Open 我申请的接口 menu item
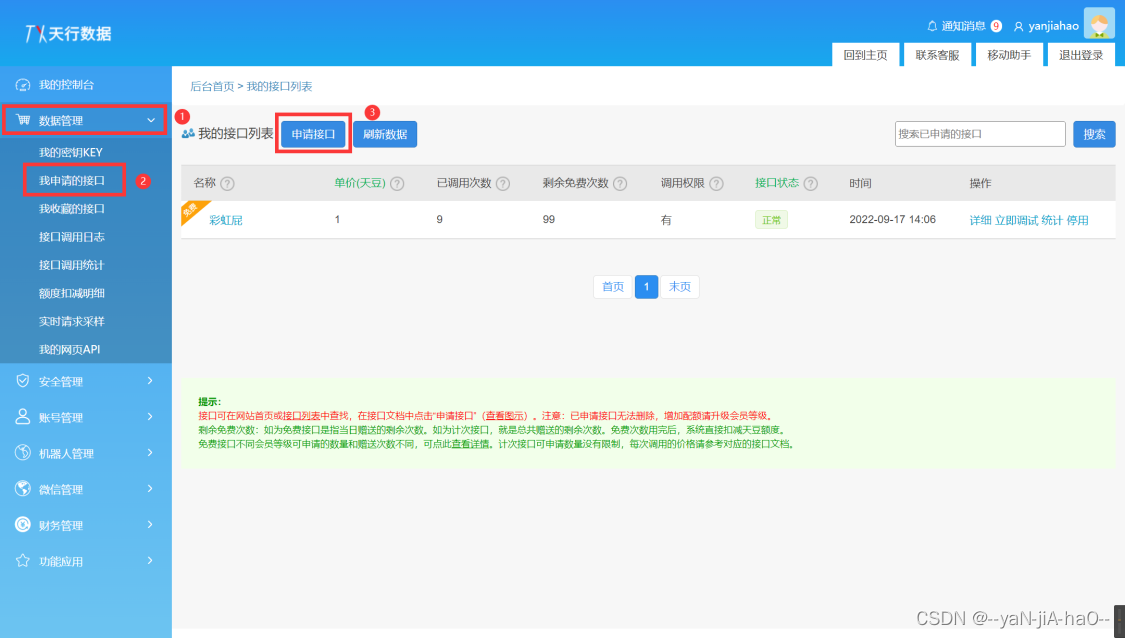This screenshot has width=1125, height=638. (x=72, y=180)
